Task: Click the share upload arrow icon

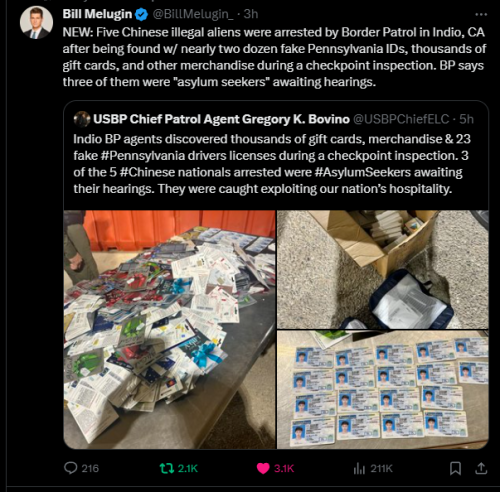Action: click(x=481, y=468)
